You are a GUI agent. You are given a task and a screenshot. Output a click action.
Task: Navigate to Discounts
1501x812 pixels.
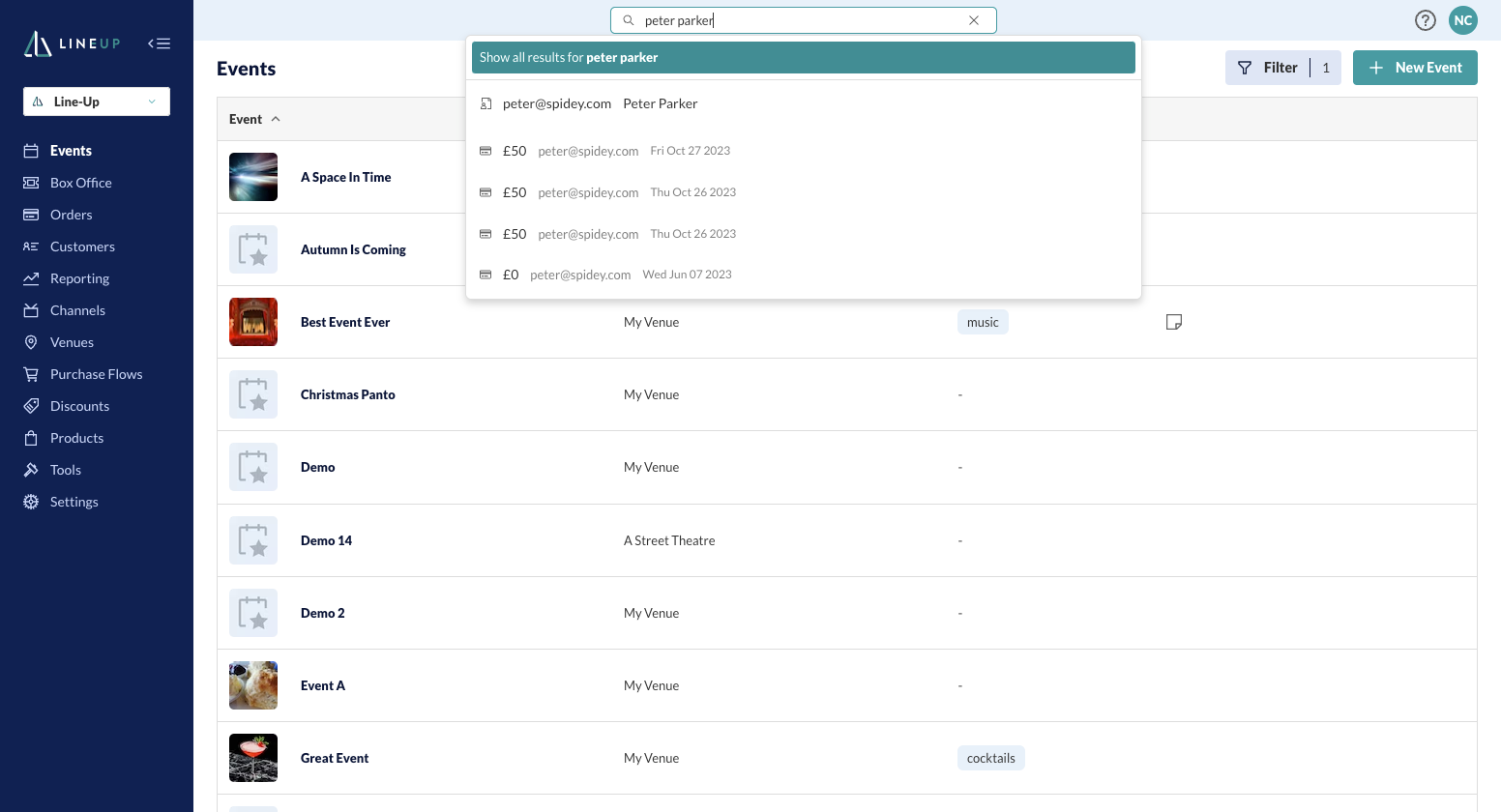pyautogui.click(x=79, y=406)
